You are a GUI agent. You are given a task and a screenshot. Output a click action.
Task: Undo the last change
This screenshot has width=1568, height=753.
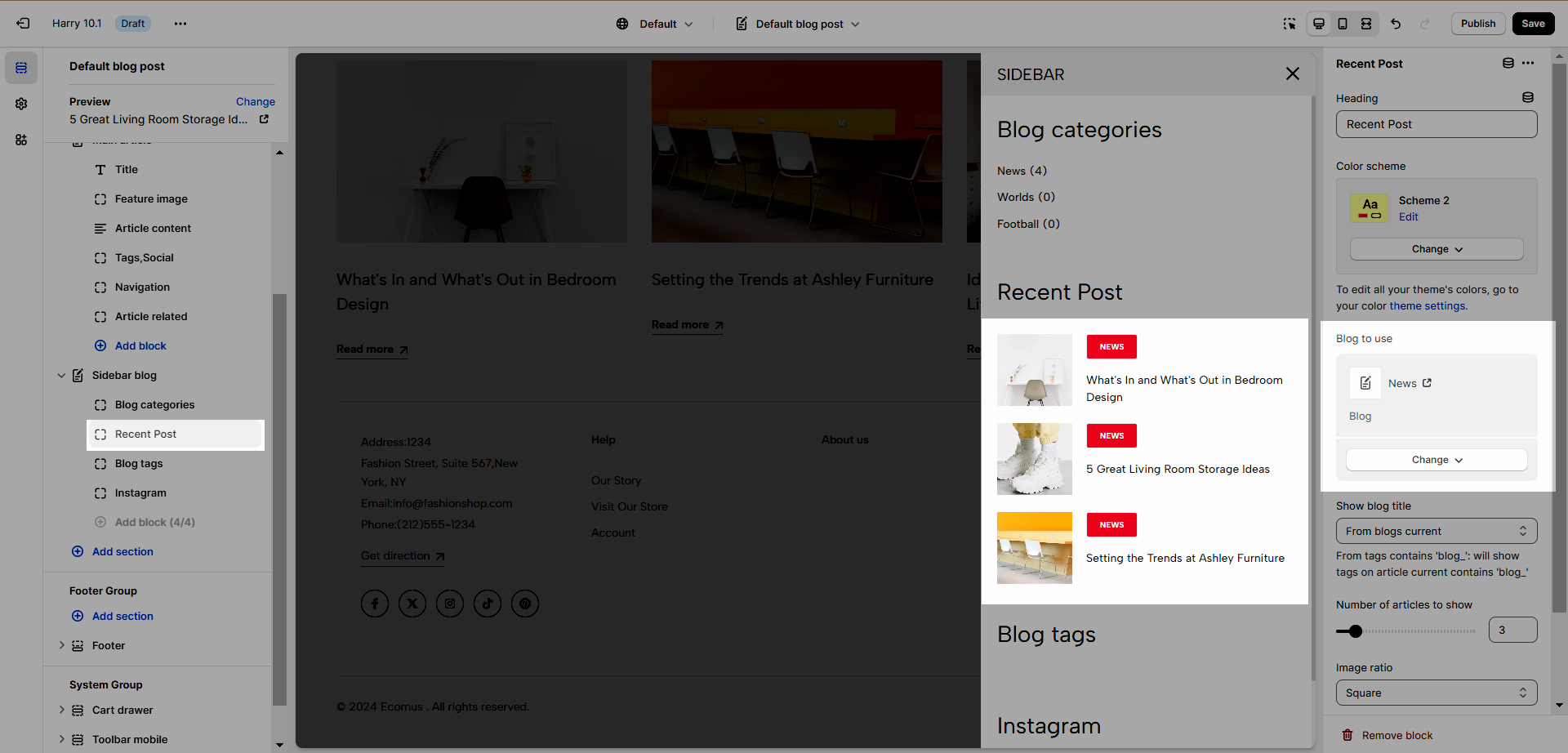click(x=1396, y=24)
